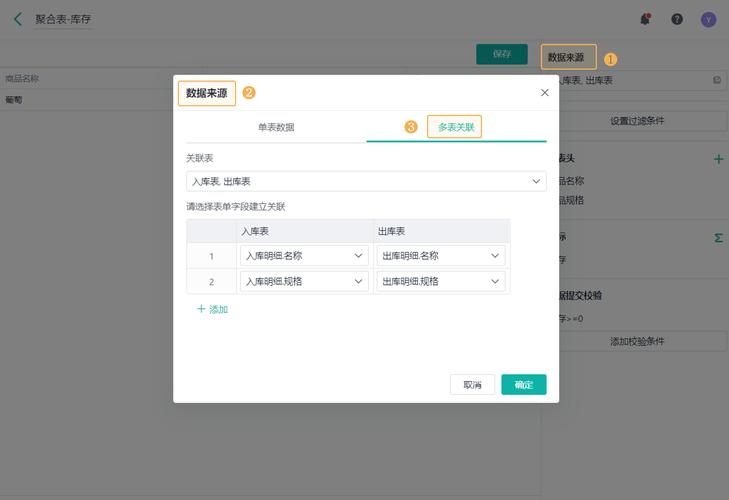
Task: Click row number 2 cell
Action: click(x=212, y=282)
